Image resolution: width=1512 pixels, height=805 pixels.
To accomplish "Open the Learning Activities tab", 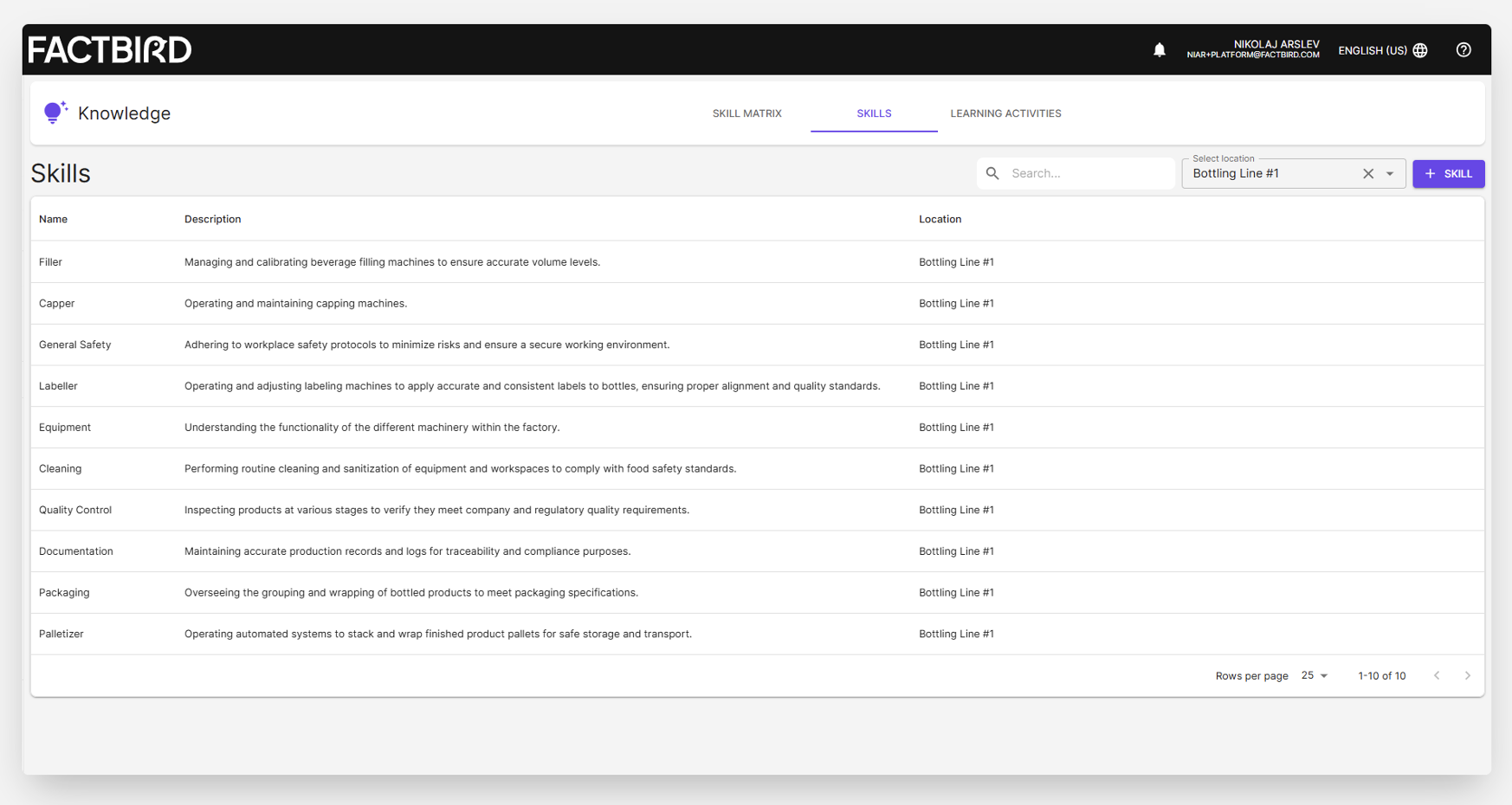I will coord(1005,113).
